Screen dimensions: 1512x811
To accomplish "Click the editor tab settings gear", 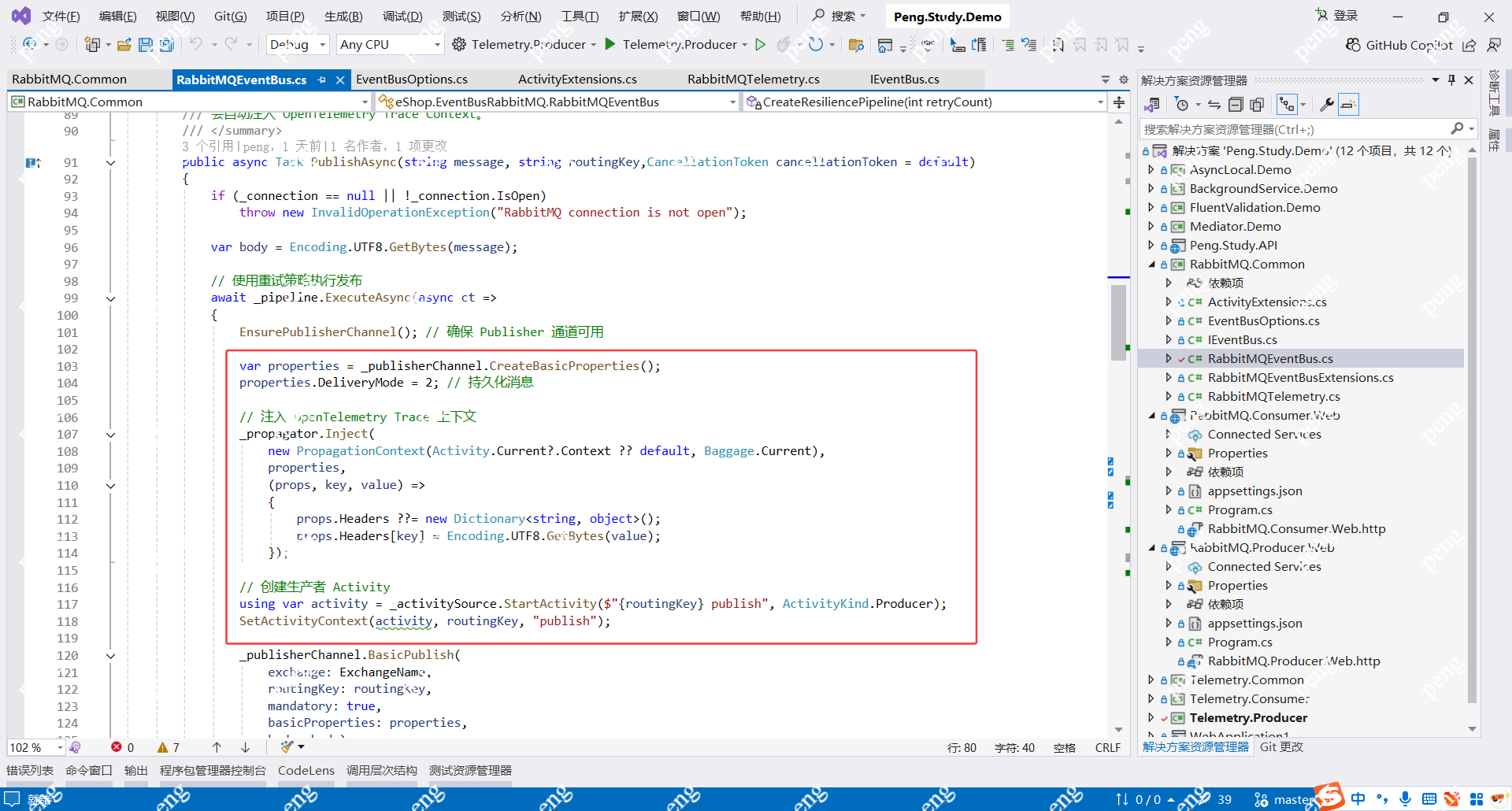I will click(1124, 80).
